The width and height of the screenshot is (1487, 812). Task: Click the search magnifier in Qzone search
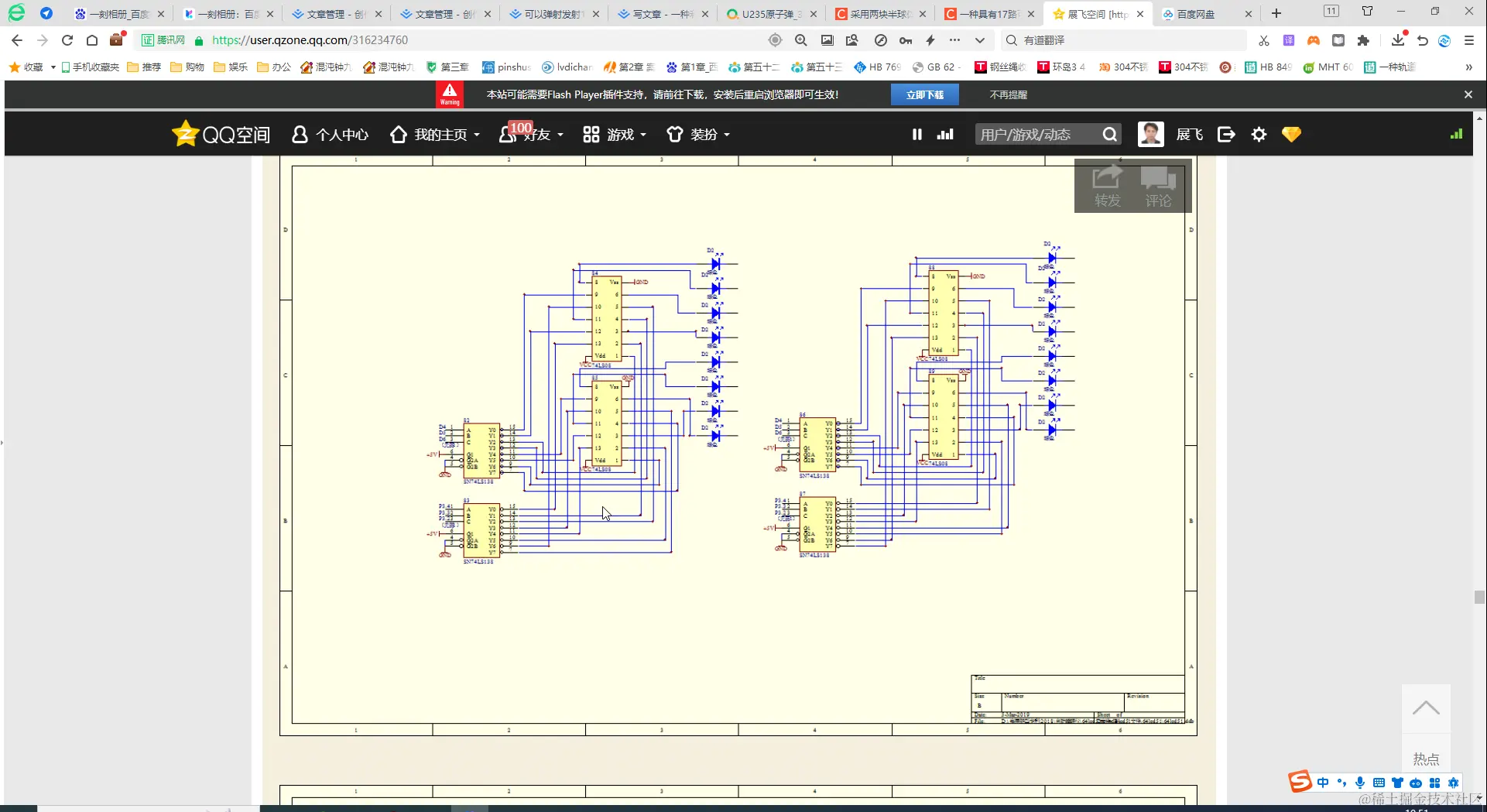point(1109,135)
